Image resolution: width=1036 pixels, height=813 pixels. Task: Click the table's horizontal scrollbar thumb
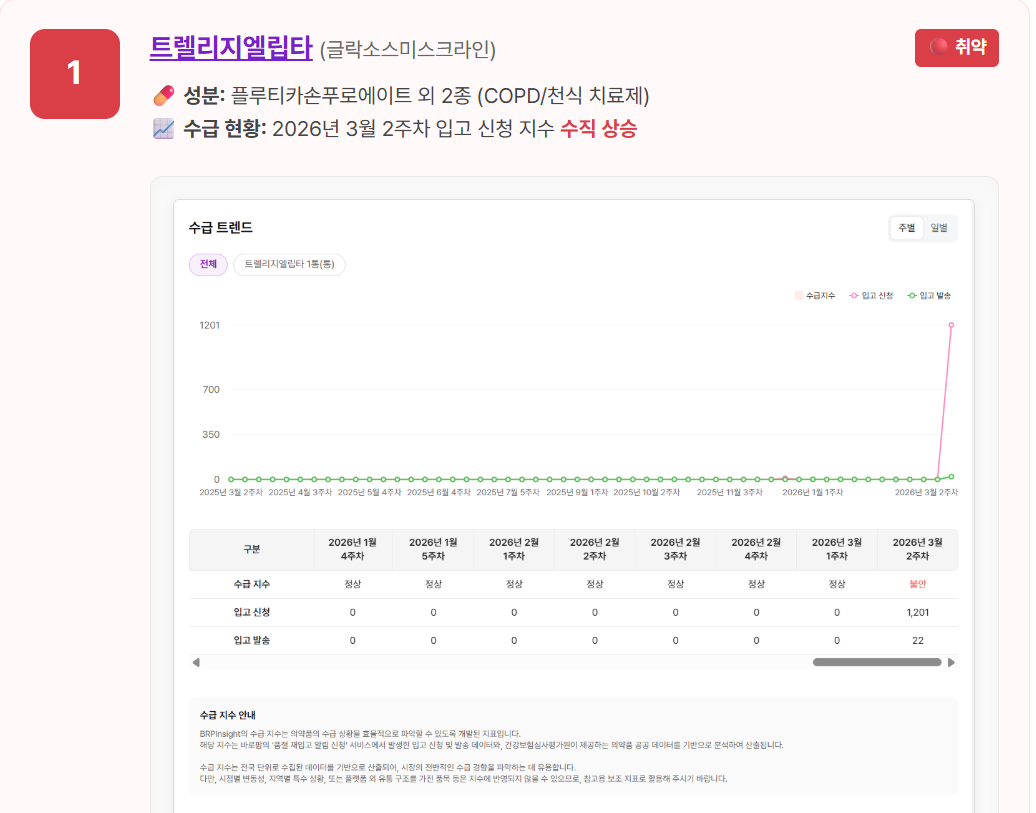877,662
